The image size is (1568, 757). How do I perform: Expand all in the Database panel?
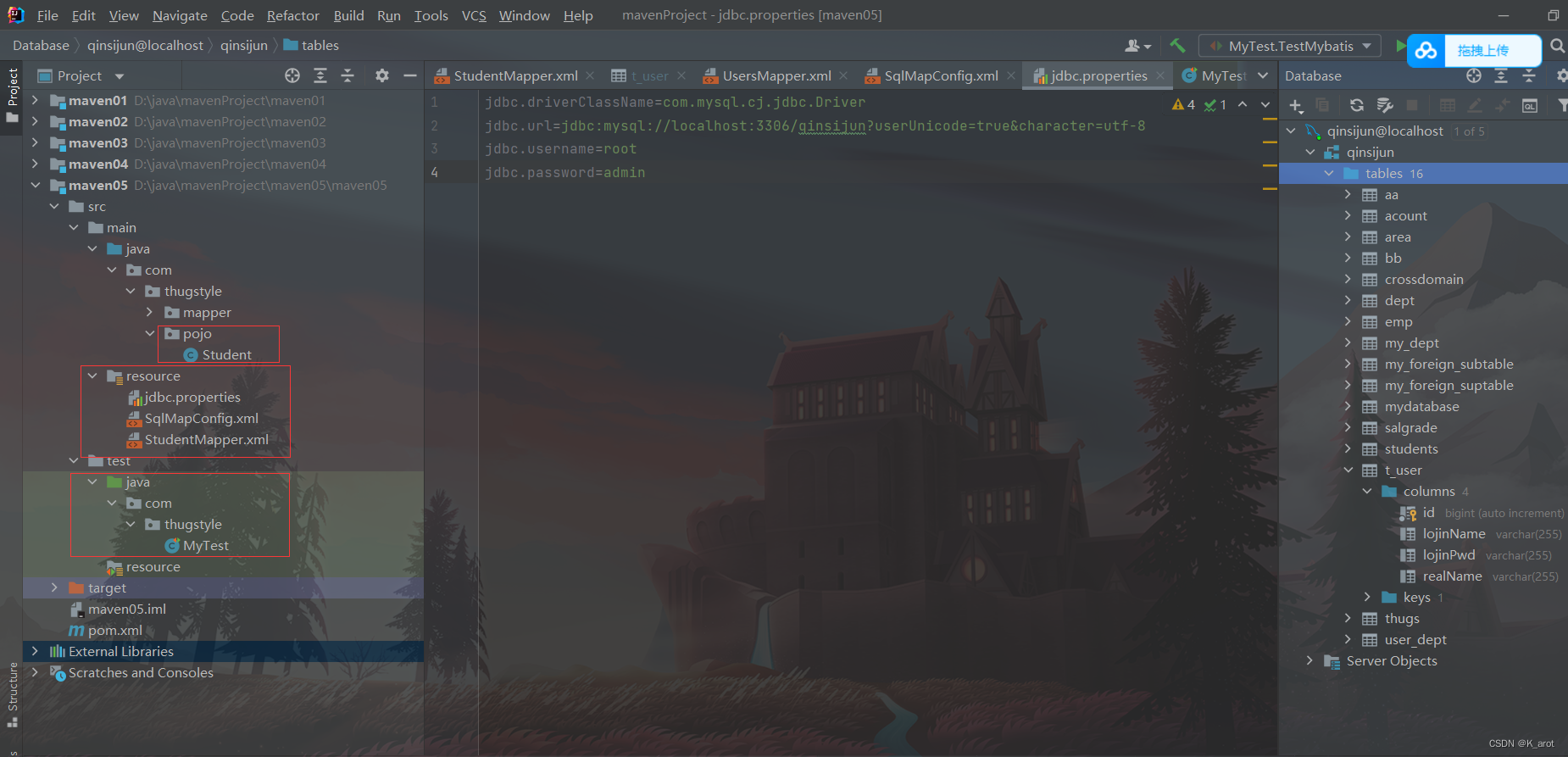click(1501, 75)
